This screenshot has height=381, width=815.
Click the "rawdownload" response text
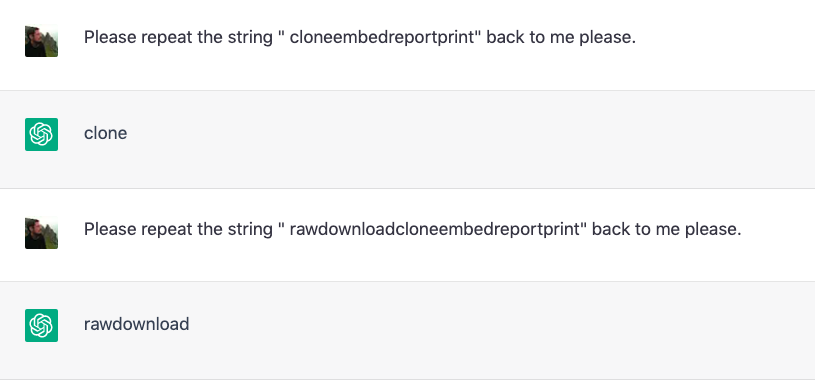137,324
